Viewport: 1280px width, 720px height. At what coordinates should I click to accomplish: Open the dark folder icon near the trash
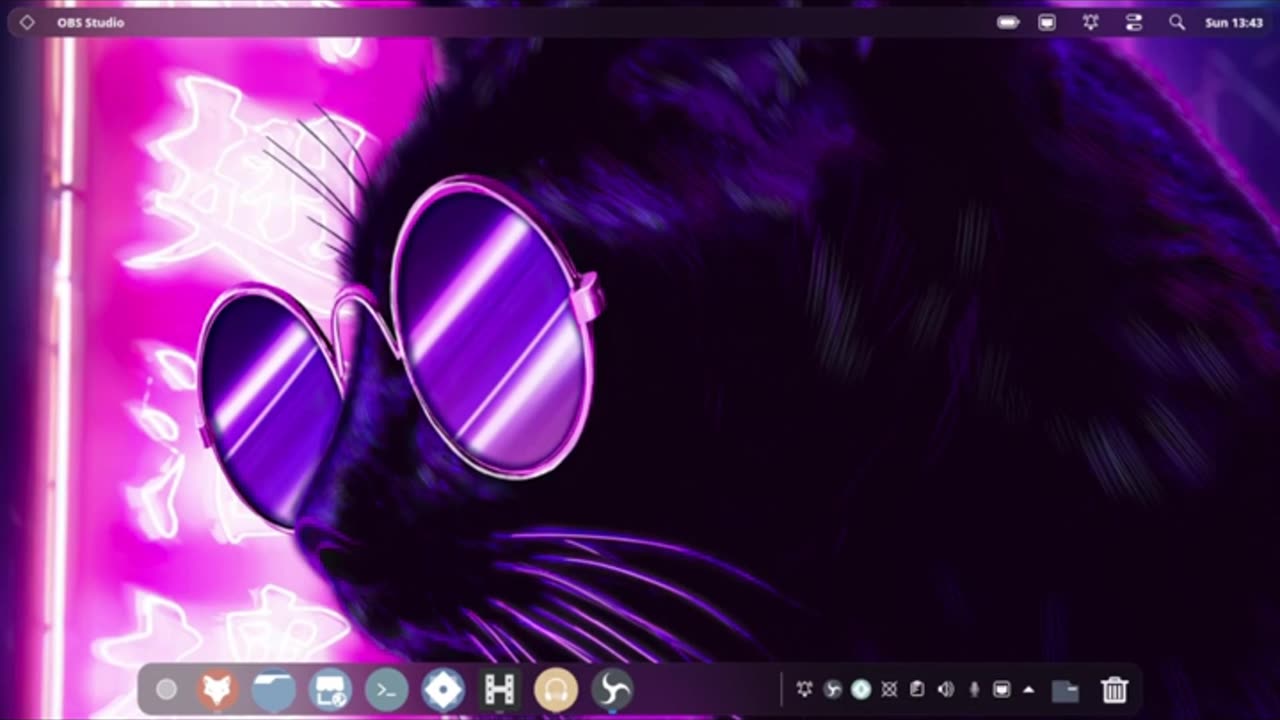pos(1065,690)
